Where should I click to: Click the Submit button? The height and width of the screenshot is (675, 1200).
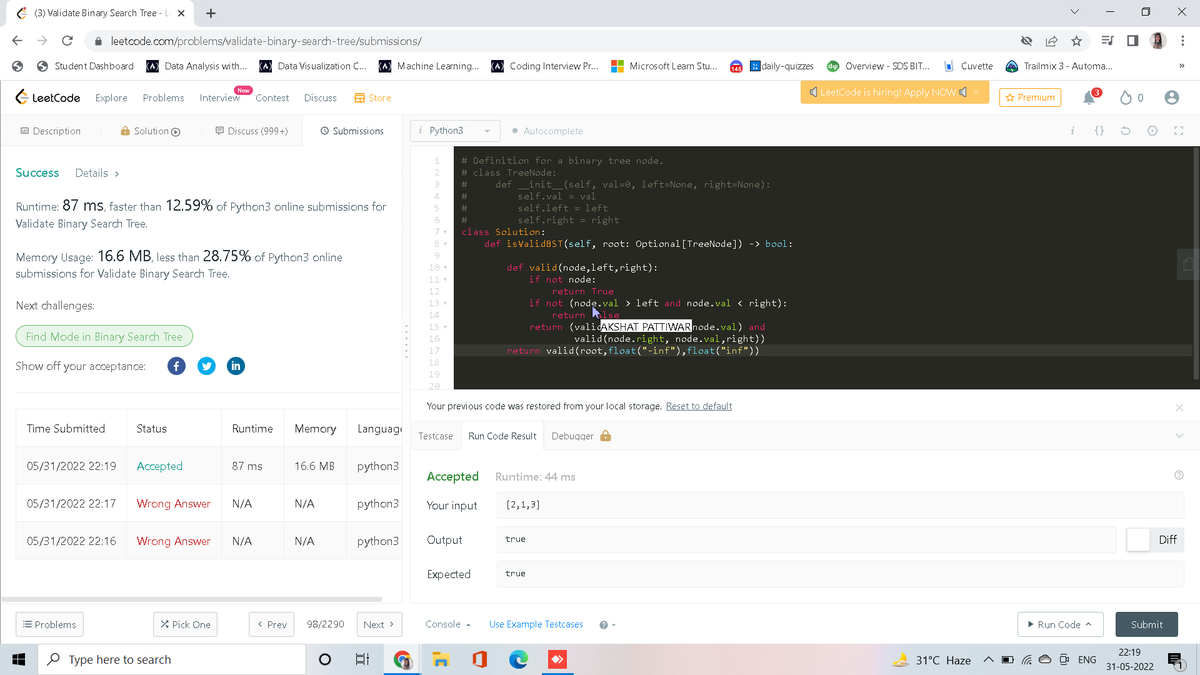[1147, 624]
